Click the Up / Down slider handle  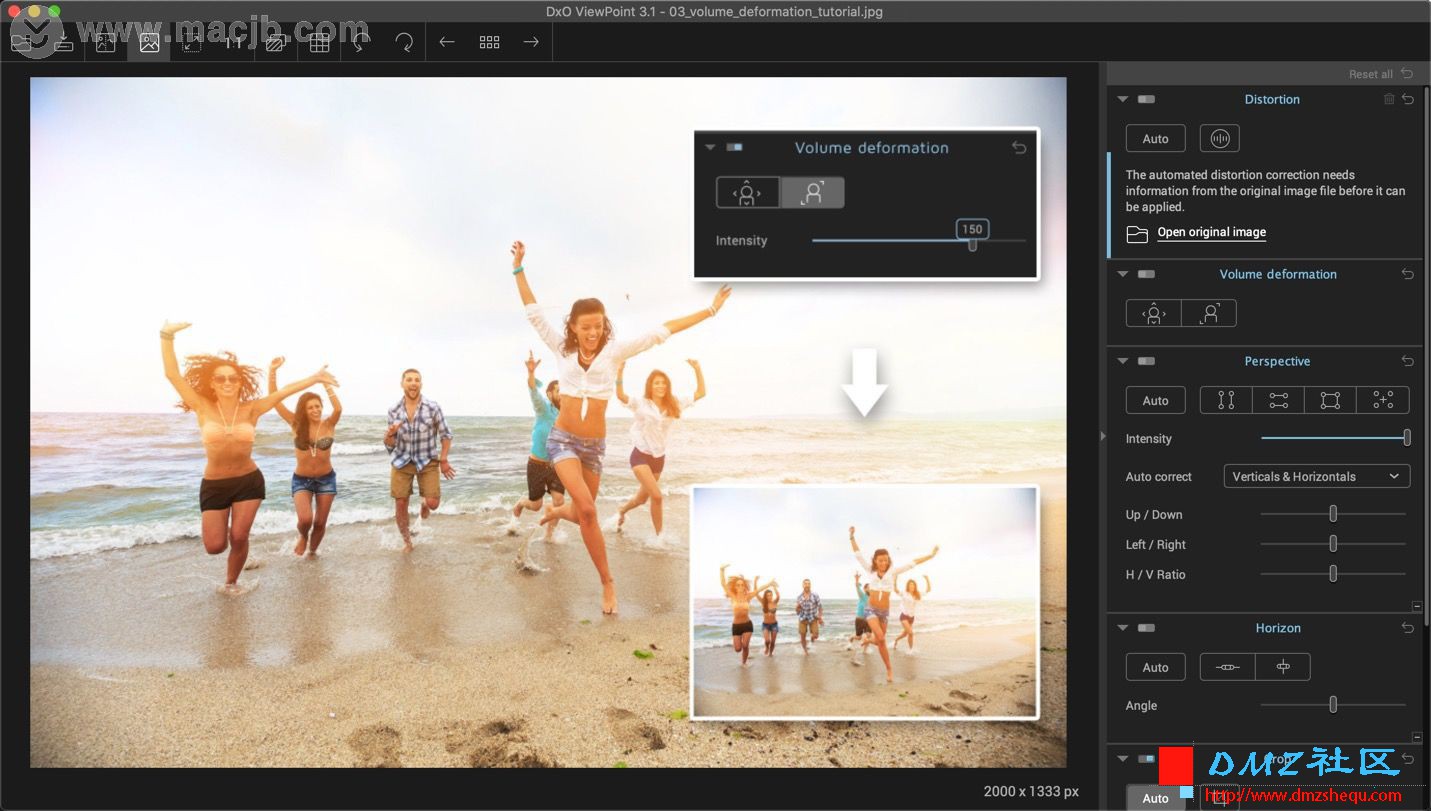coord(1333,514)
